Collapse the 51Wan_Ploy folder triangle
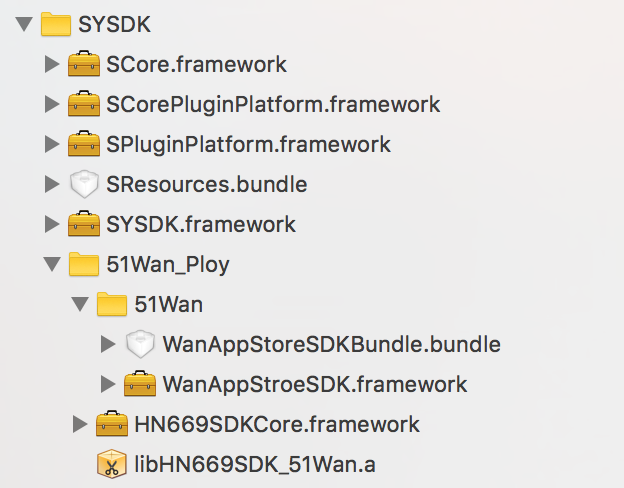Image resolution: width=624 pixels, height=488 pixels. (x=52, y=264)
